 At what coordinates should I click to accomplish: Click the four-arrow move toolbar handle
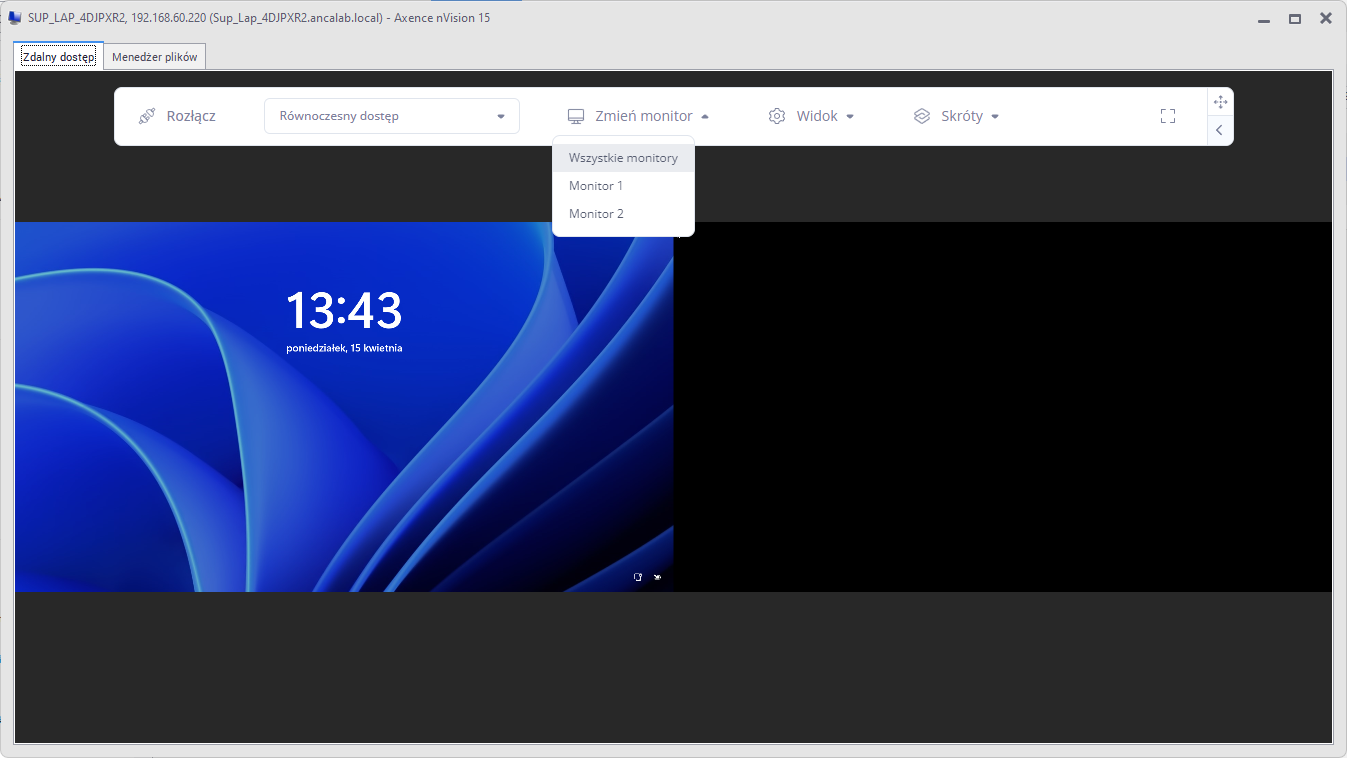tap(1220, 102)
